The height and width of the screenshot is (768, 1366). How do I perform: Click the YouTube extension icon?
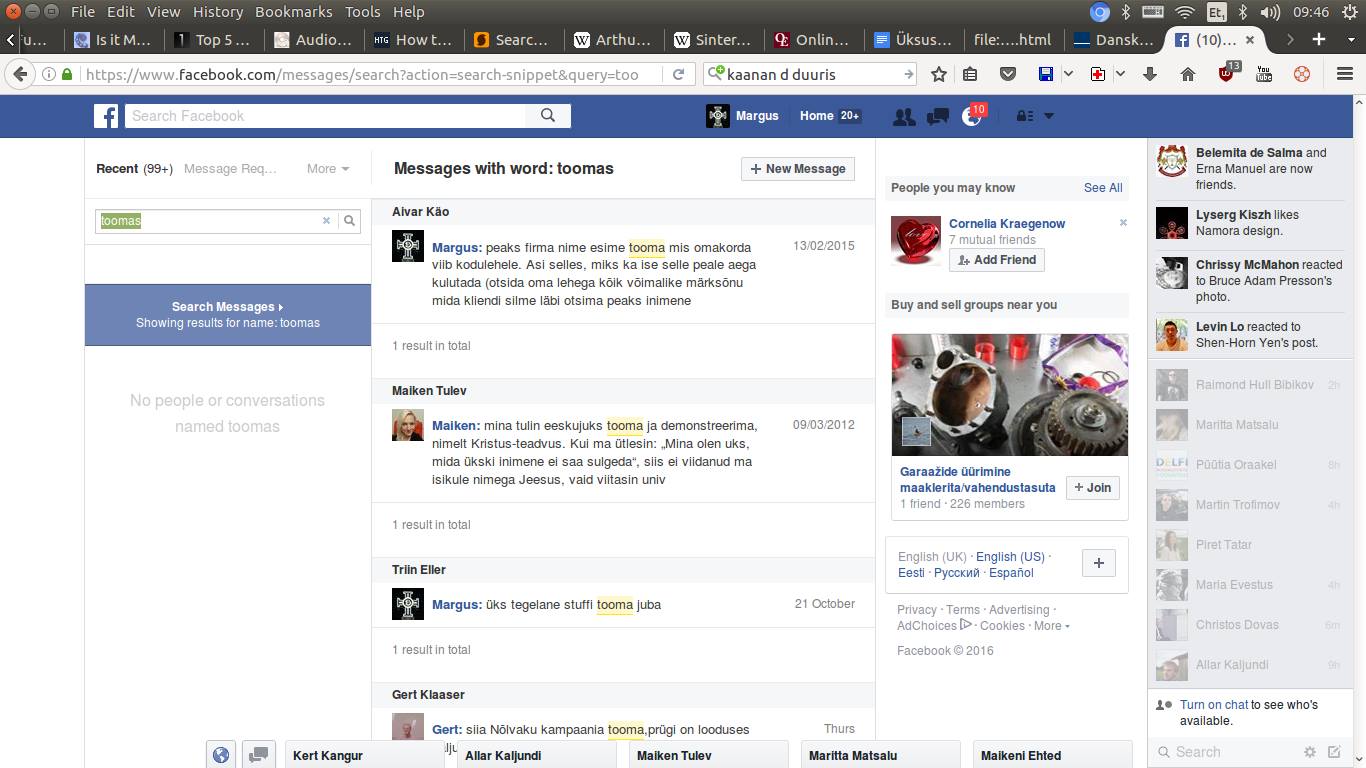point(1264,74)
